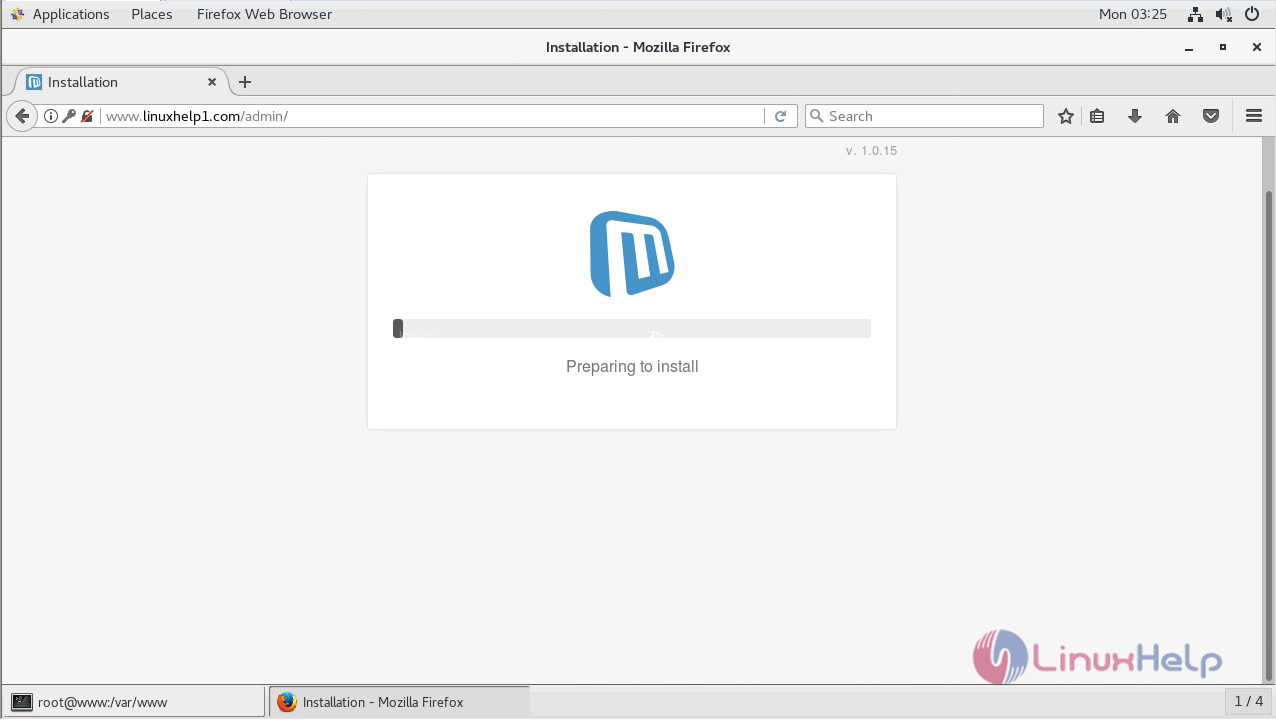
Task: Open the volume speaker icon
Action: (1224, 14)
